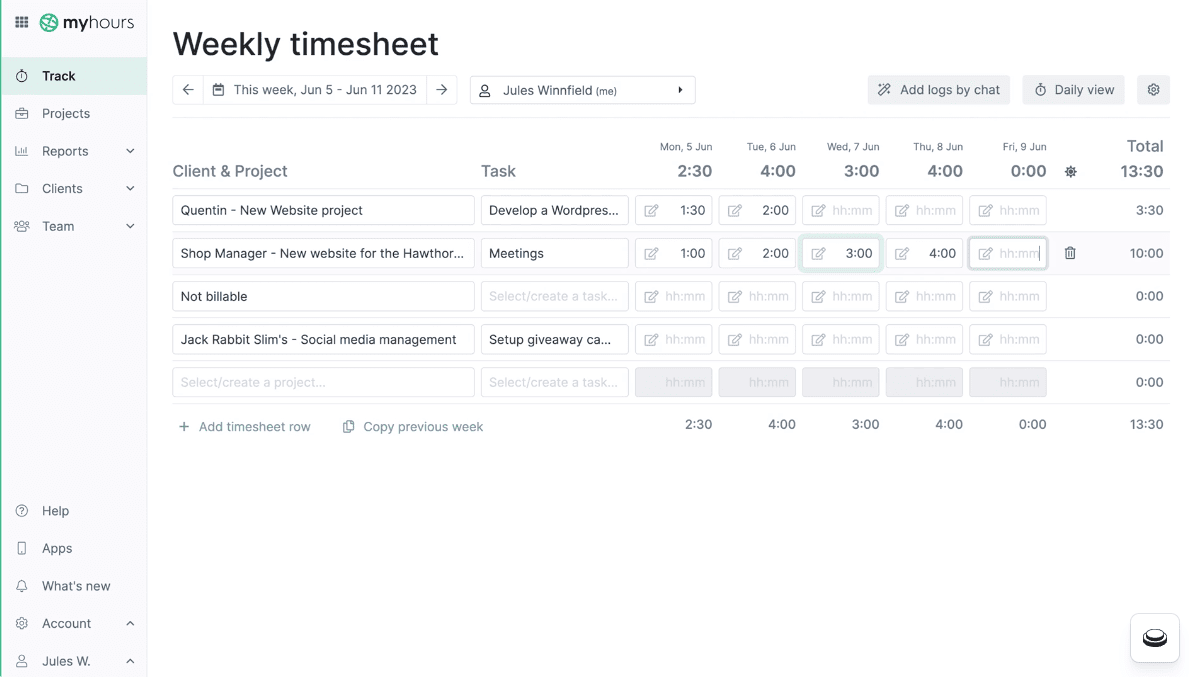This screenshot has width=1189, height=677.
Task: Delete the Shop Manager timesheet row
Action: click(x=1070, y=254)
